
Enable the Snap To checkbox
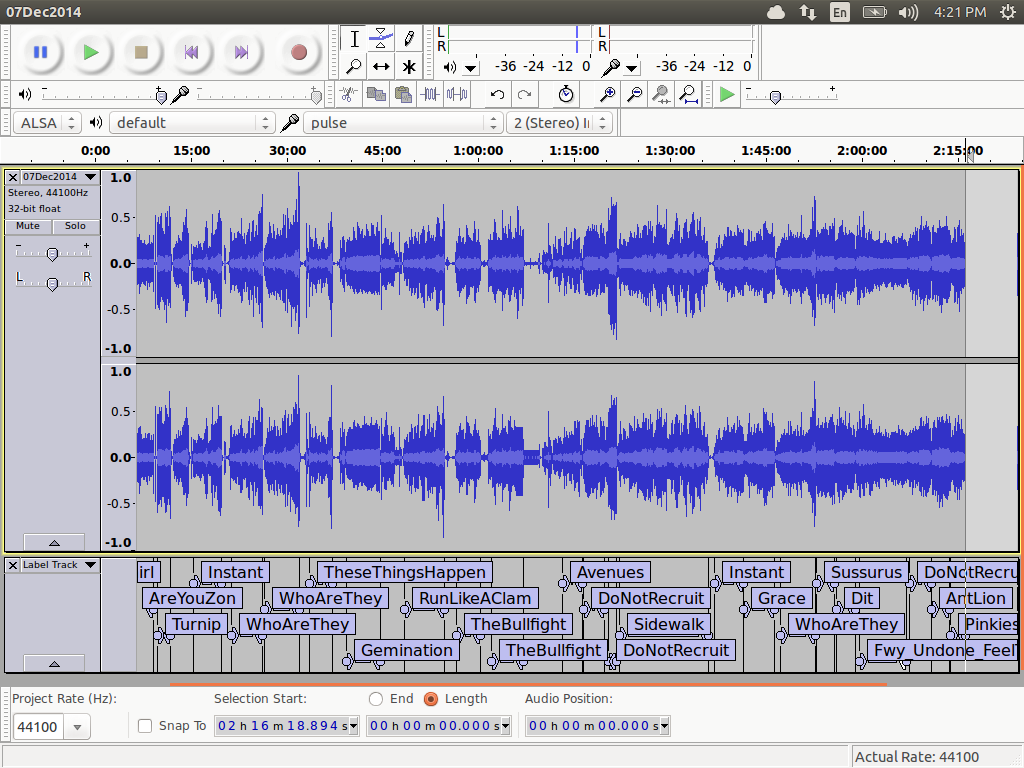[x=145, y=726]
